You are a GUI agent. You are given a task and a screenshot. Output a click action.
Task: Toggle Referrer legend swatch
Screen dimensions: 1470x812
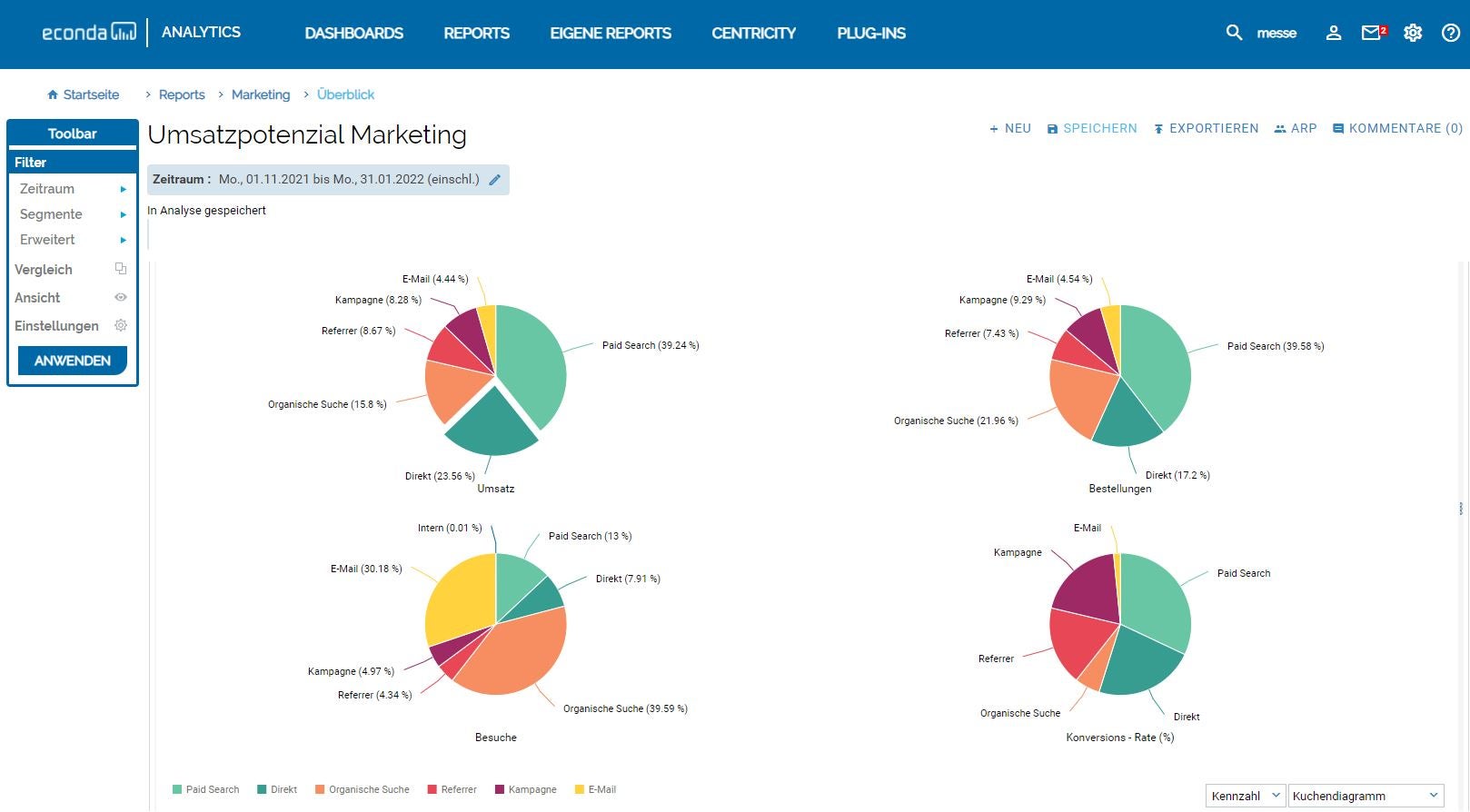point(432,789)
